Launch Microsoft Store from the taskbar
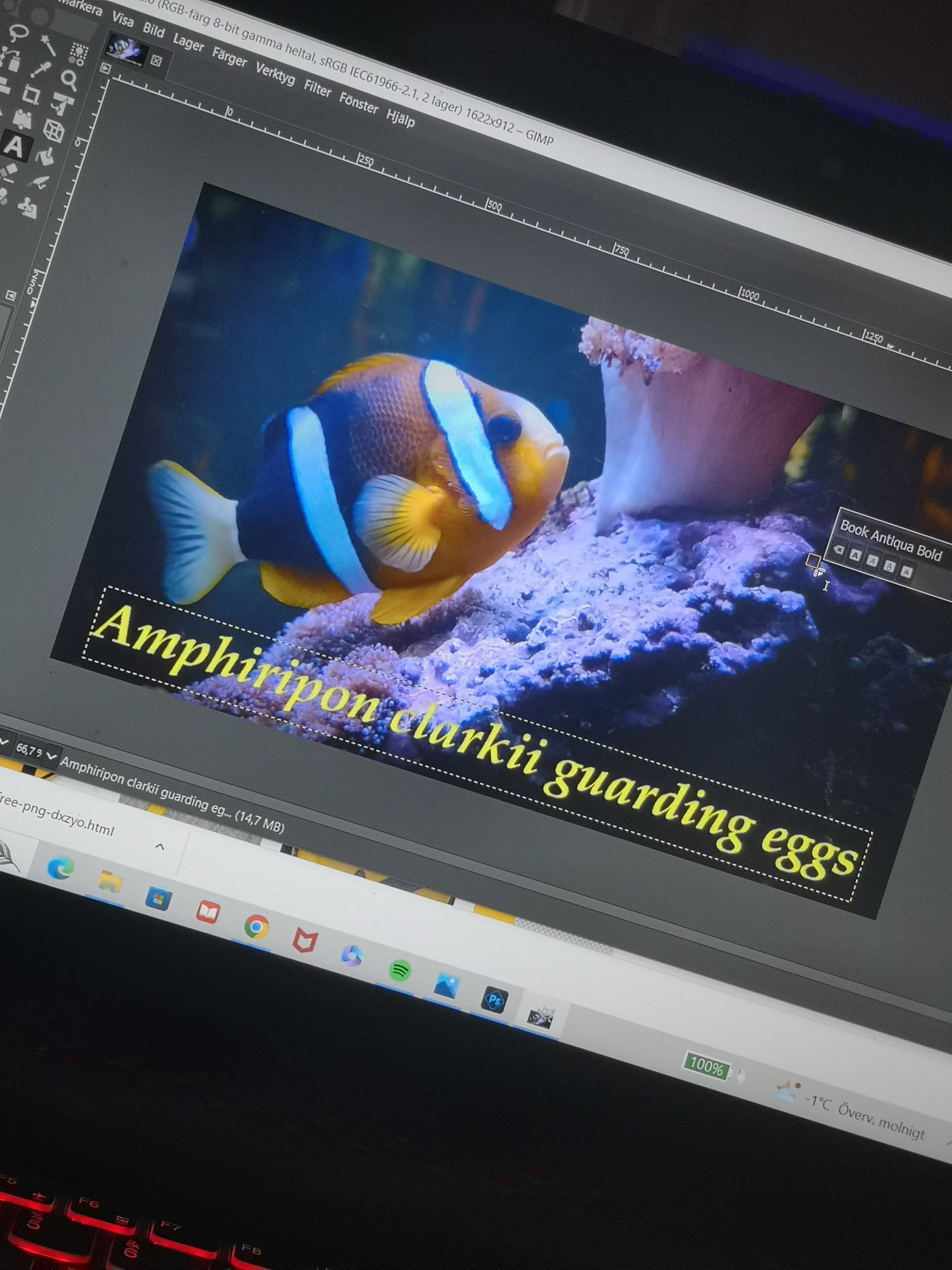The image size is (952, 1270). tap(158, 898)
